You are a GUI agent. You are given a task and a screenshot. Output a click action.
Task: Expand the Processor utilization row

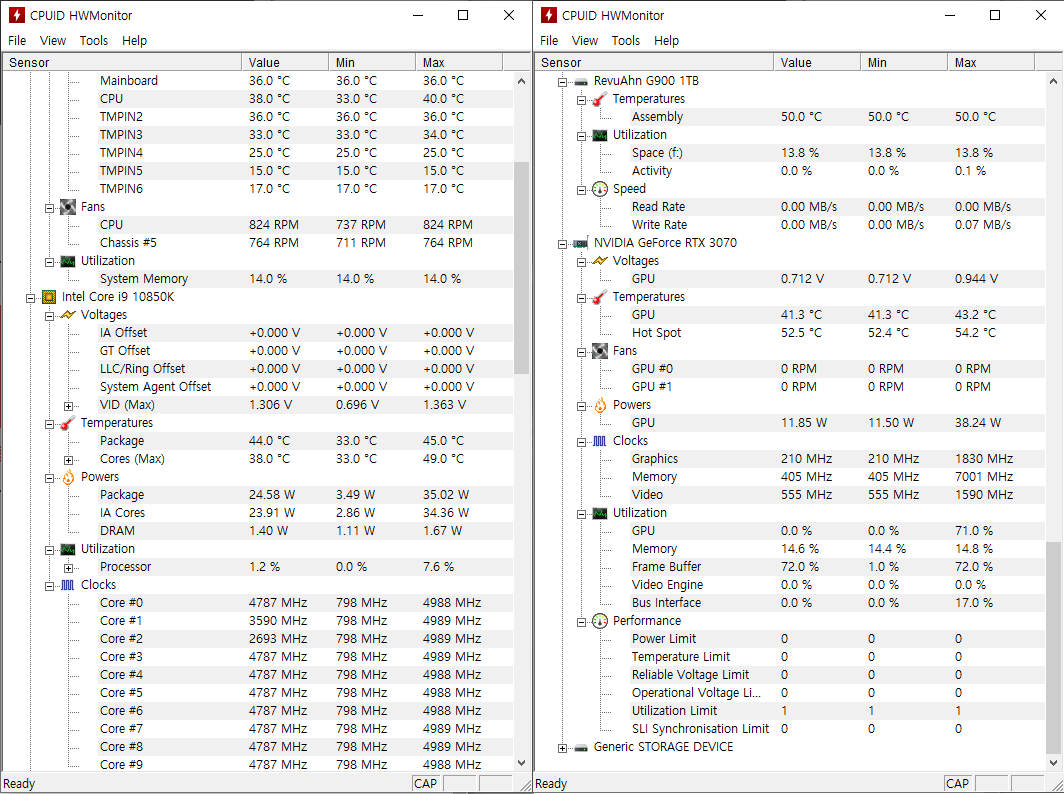coord(69,568)
